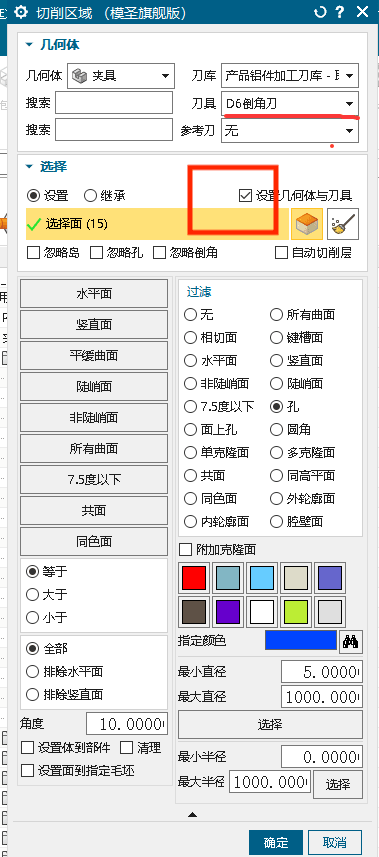Click the 最小直径 input field
379x857 pixels.
click(x=322, y=672)
